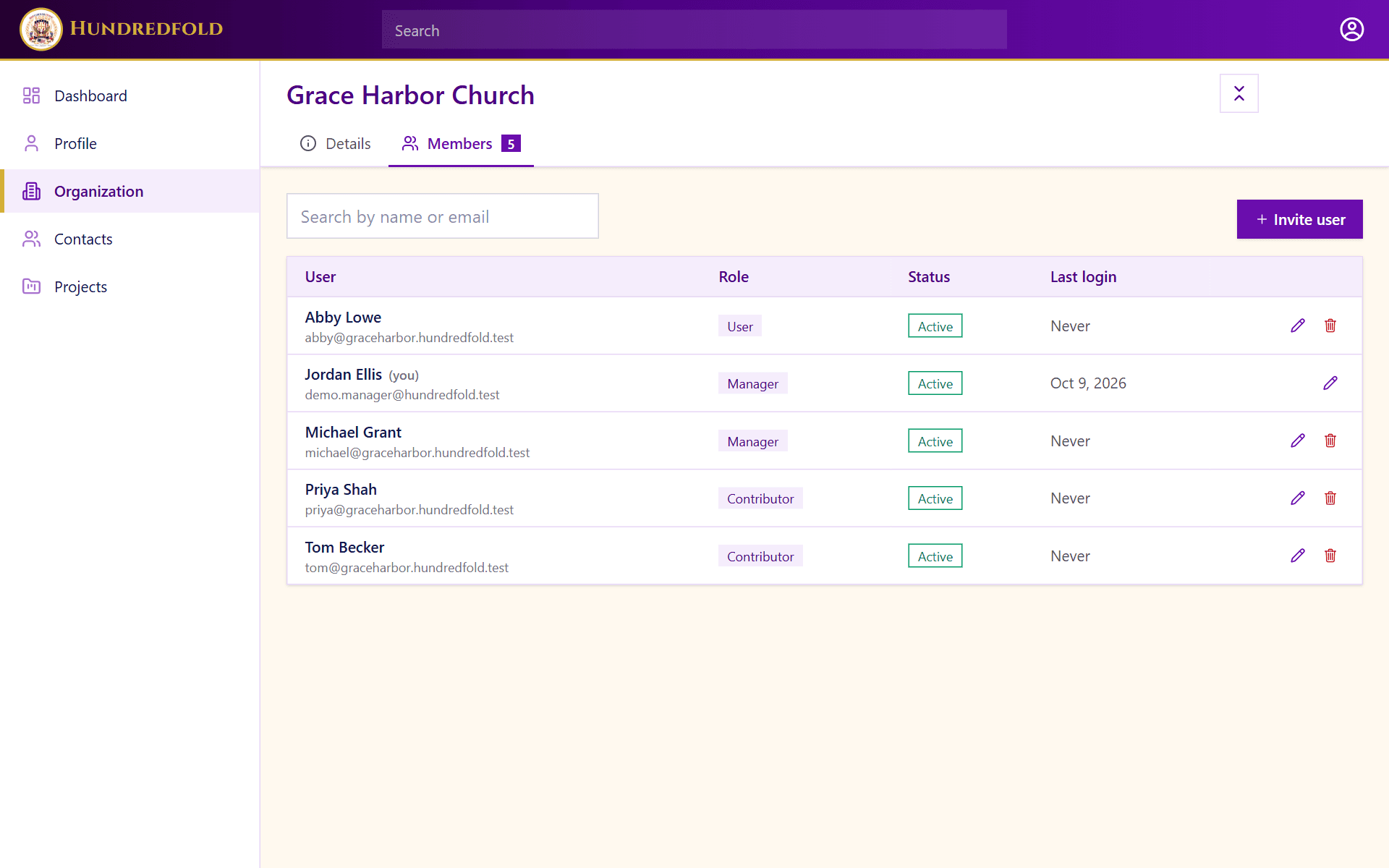Edit Abby Lowe with the pencil icon
Viewport: 1389px width, 868px height.
pos(1297,325)
